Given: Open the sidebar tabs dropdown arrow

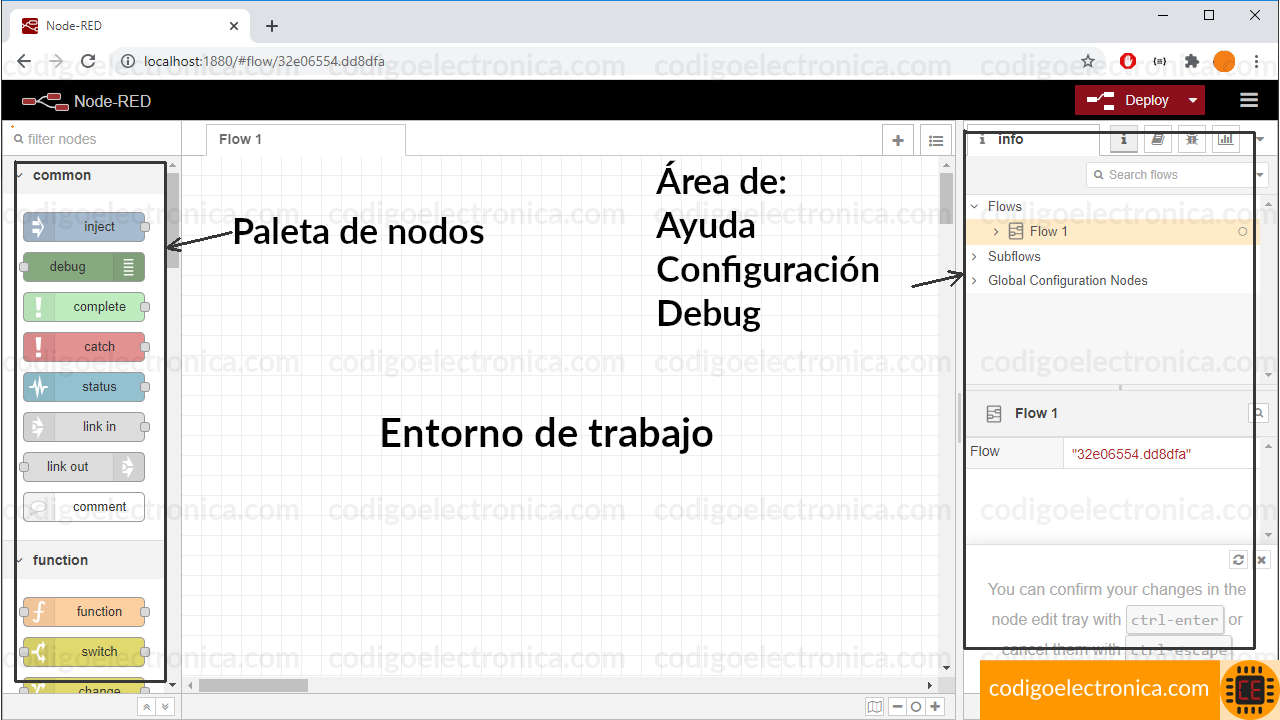Looking at the screenshot, I should (x=1260, y=140).
